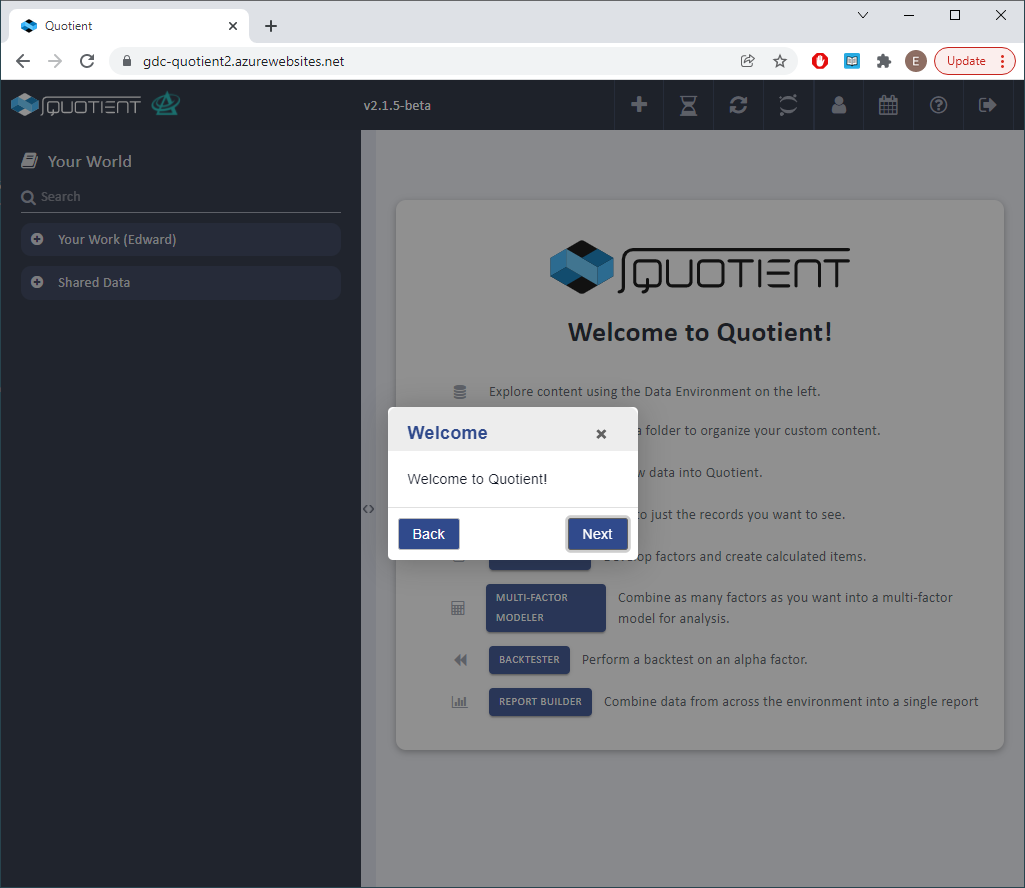
Task: Close the Welcome dialog with X
Action: (x=601, y=434)
